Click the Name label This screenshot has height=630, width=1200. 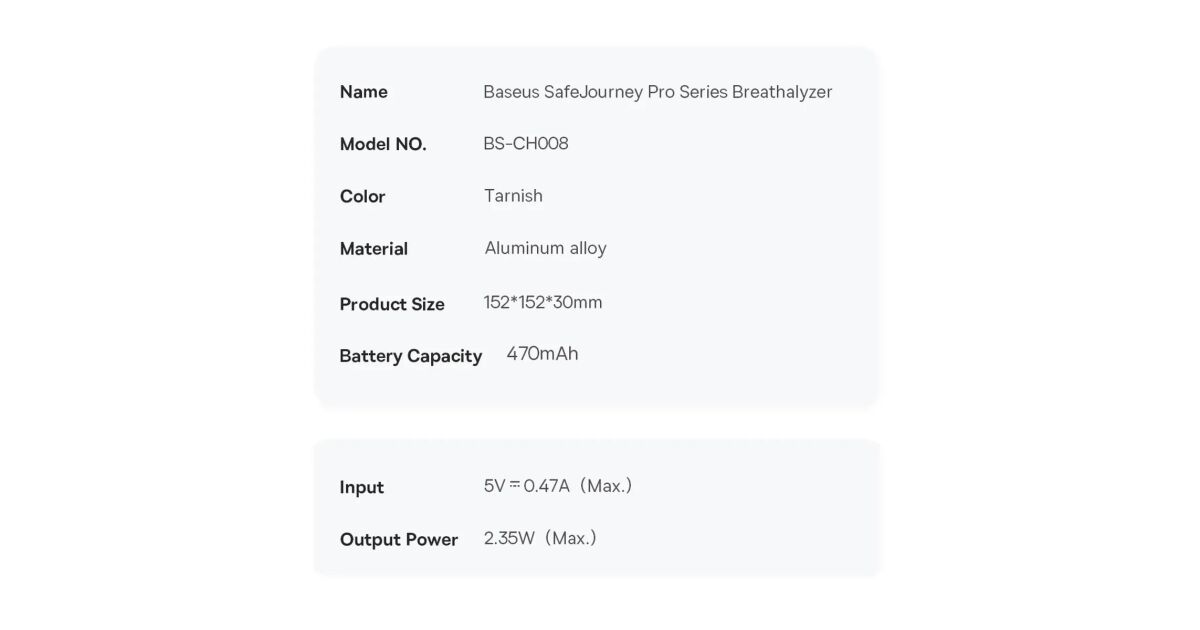(x=363, y=92)
